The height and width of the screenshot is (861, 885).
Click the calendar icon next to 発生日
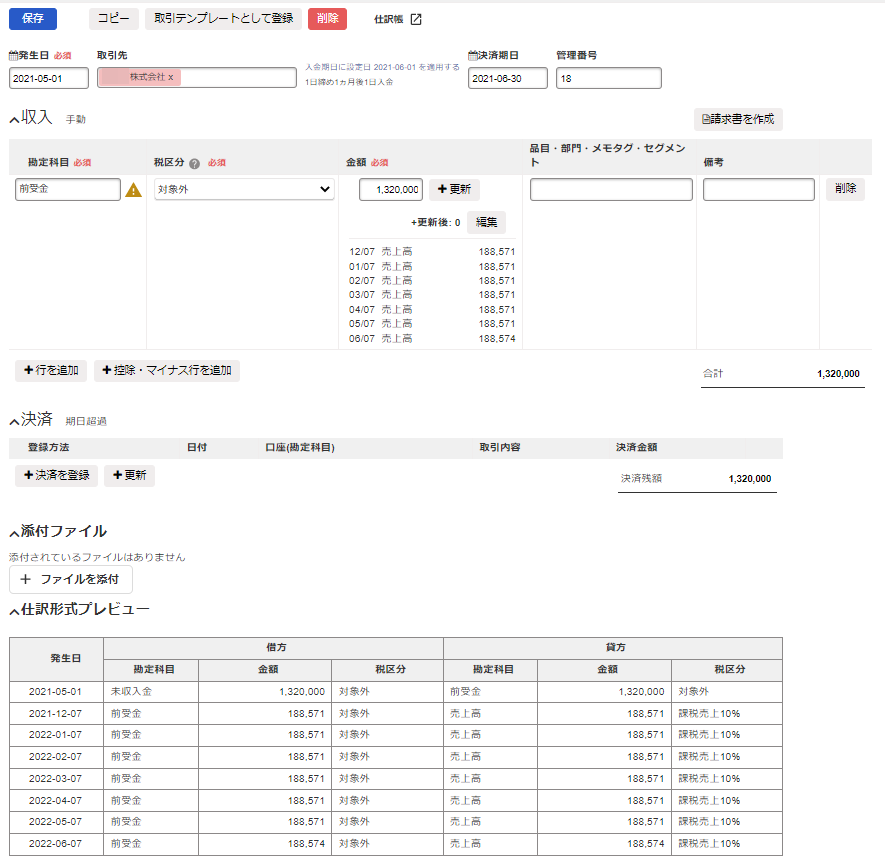pos(14,55)
